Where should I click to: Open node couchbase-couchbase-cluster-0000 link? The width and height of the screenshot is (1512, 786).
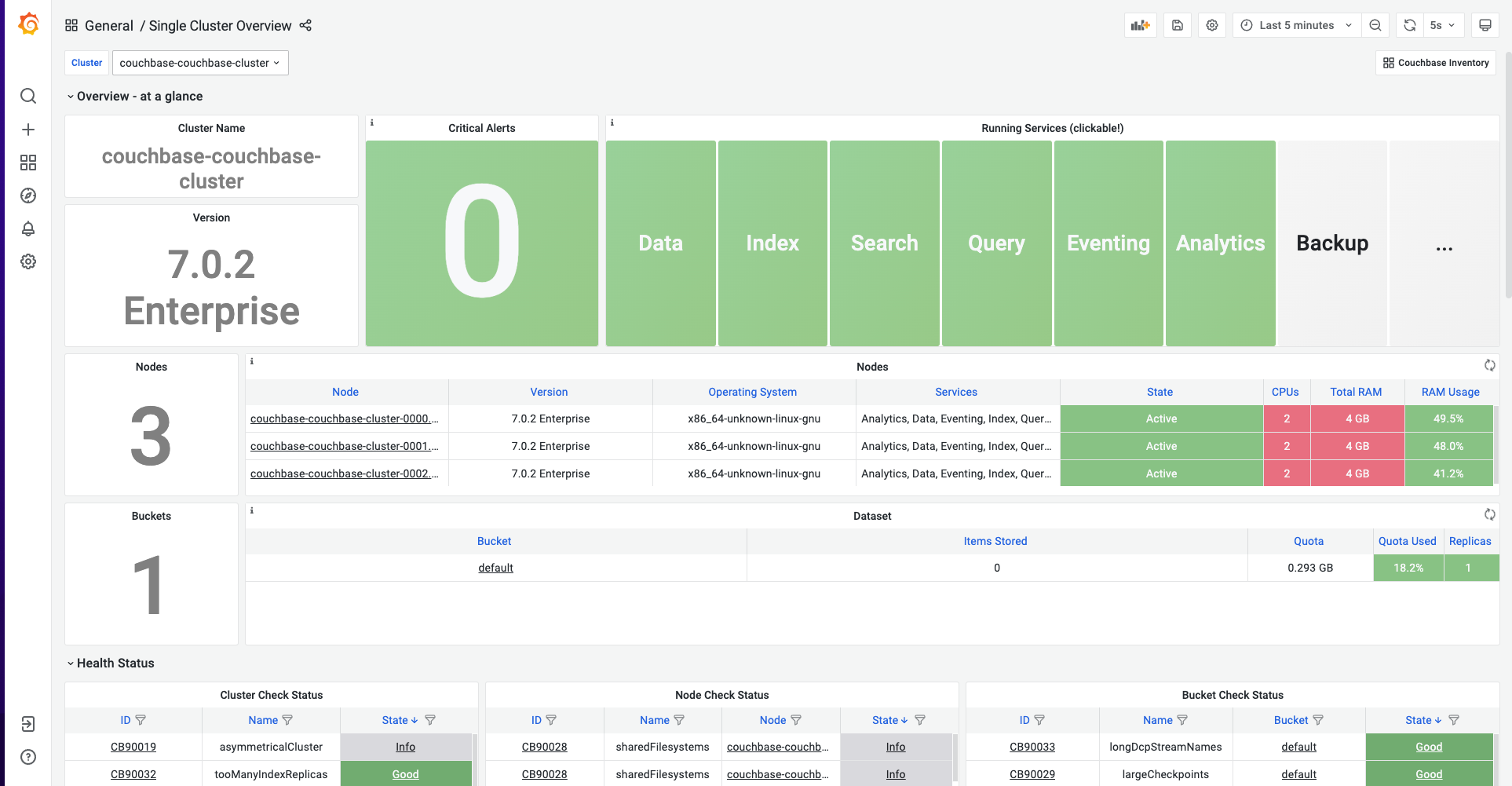tap(345, 419)
